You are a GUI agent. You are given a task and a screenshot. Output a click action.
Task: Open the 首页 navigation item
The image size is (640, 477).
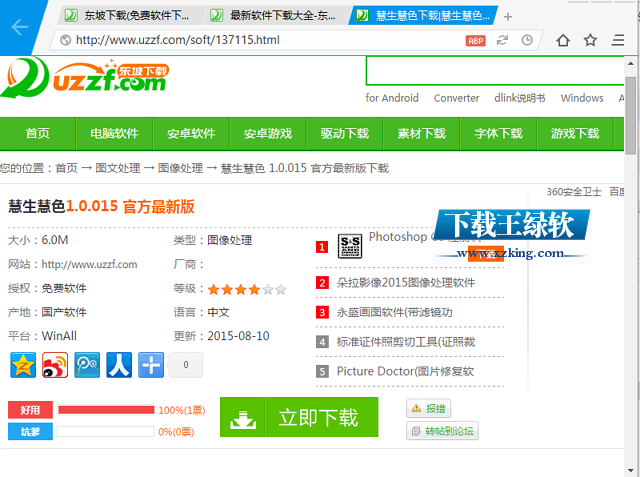[38, 133]
